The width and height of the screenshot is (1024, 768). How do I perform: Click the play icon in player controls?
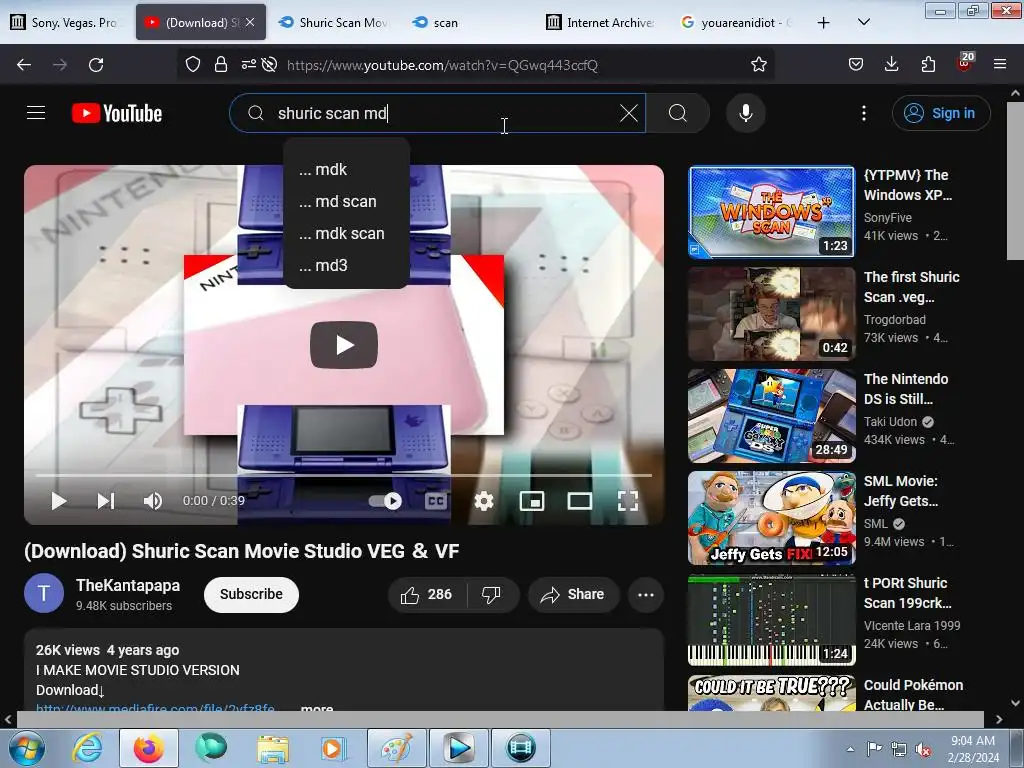tap(58, 501)
